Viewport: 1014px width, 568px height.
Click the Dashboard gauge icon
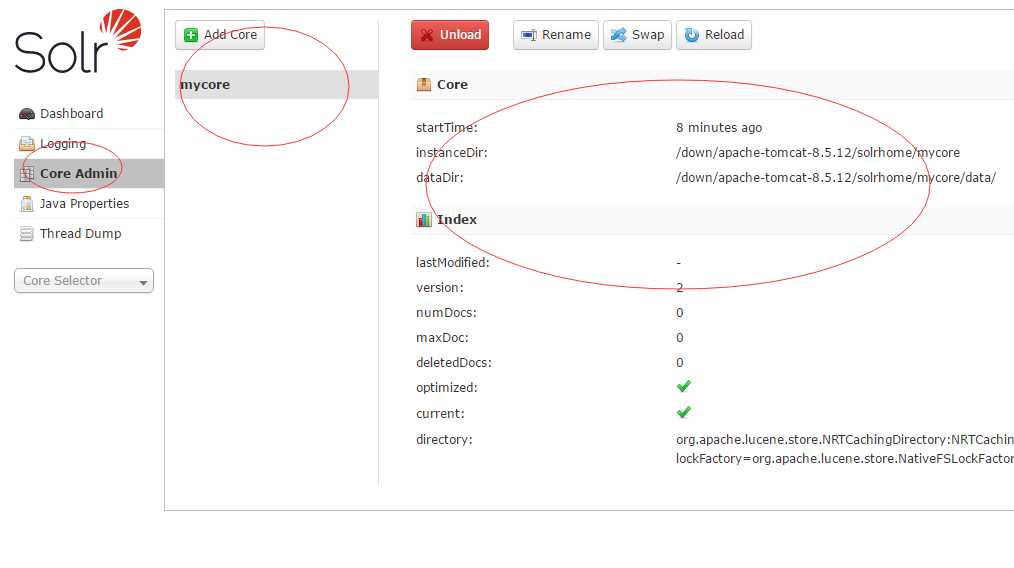(27, 114)
